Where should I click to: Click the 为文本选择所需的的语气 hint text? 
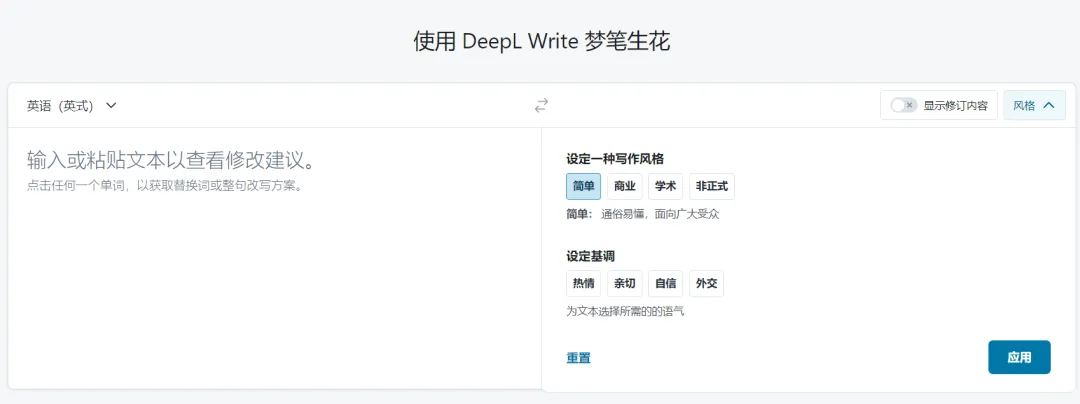tap(625, 312)
